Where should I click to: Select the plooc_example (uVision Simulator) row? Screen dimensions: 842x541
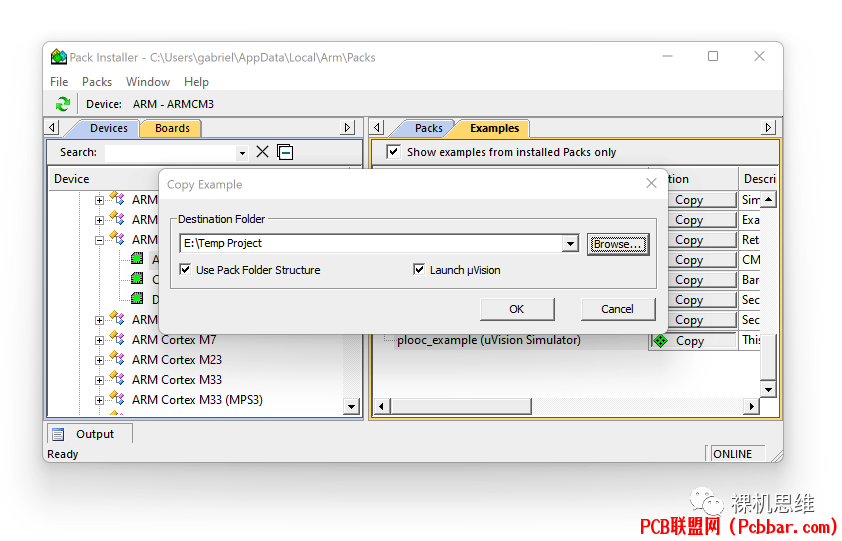coord(489,340)
